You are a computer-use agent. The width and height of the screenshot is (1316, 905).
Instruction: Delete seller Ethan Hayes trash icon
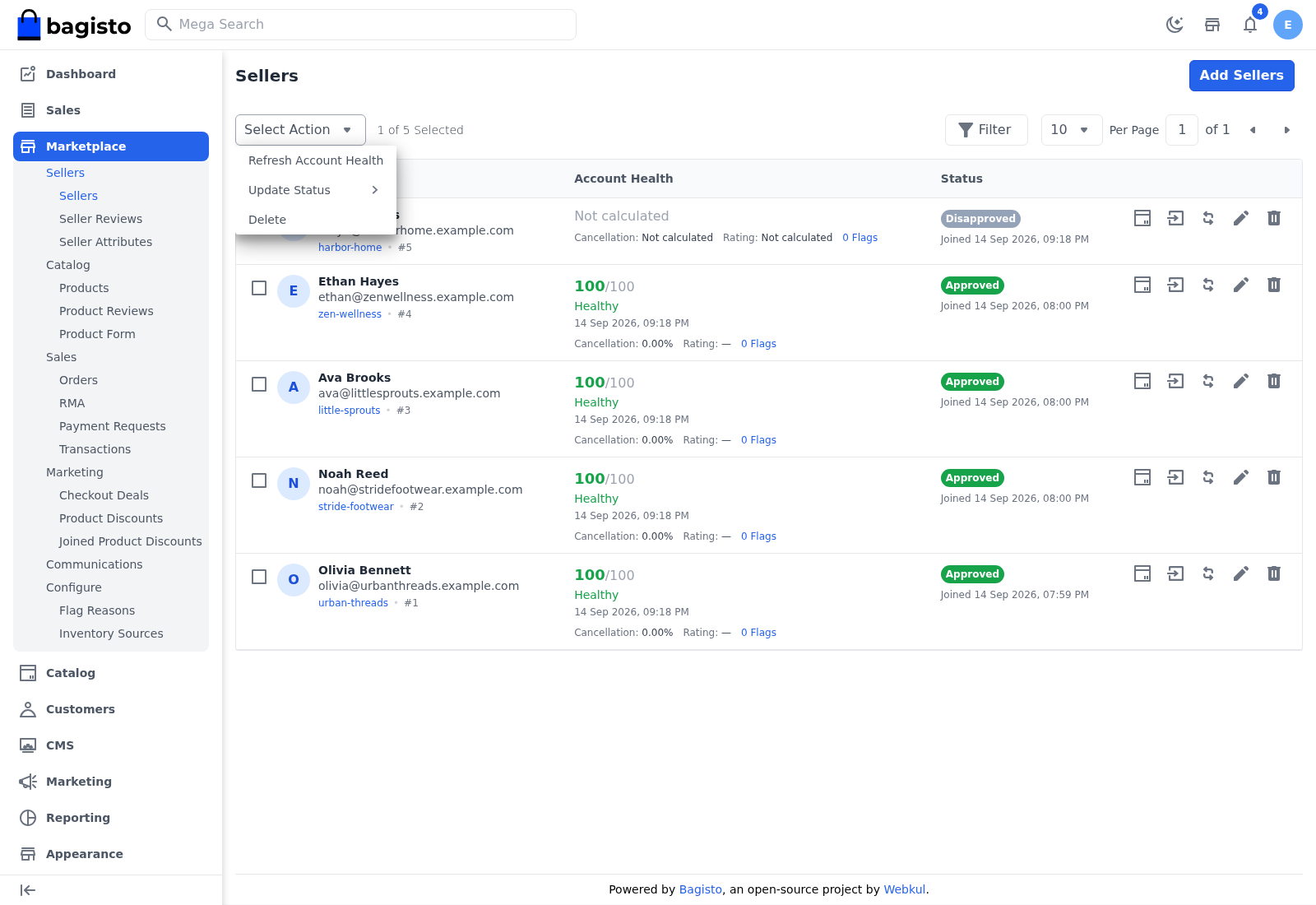click(x=1274, y=285)
